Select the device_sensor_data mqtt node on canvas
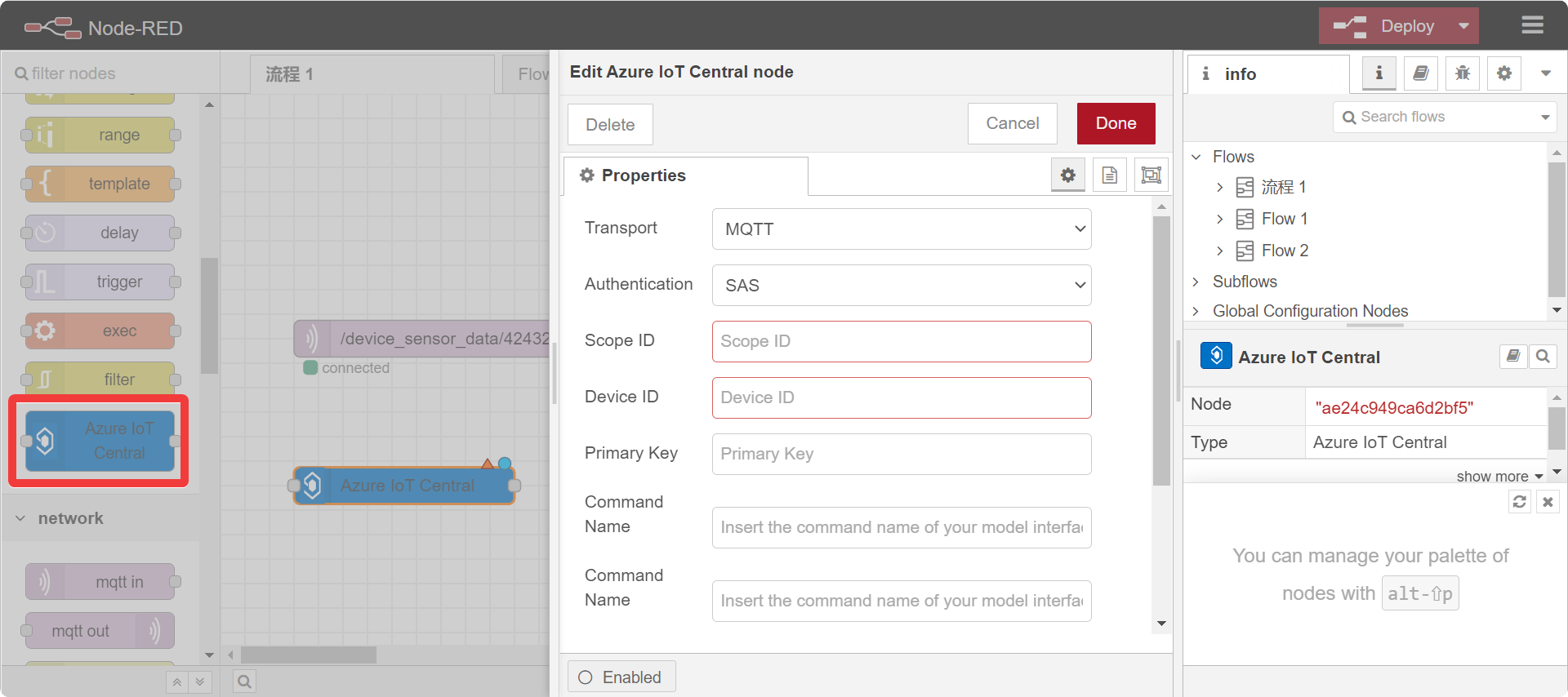Screen dimensions: 1568x697 422,339
